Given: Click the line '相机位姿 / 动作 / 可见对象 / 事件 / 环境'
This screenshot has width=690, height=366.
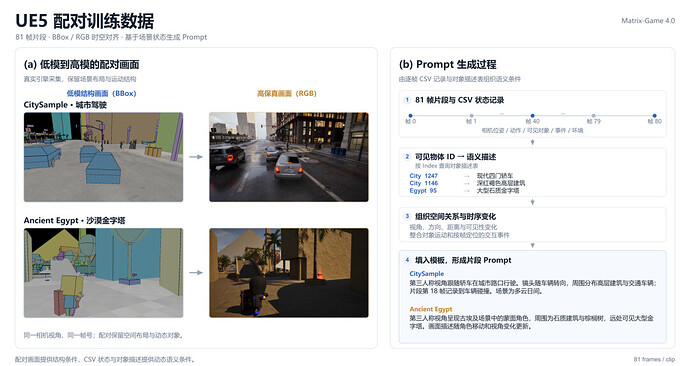Looking at the screenshot, I should (532, 131).
